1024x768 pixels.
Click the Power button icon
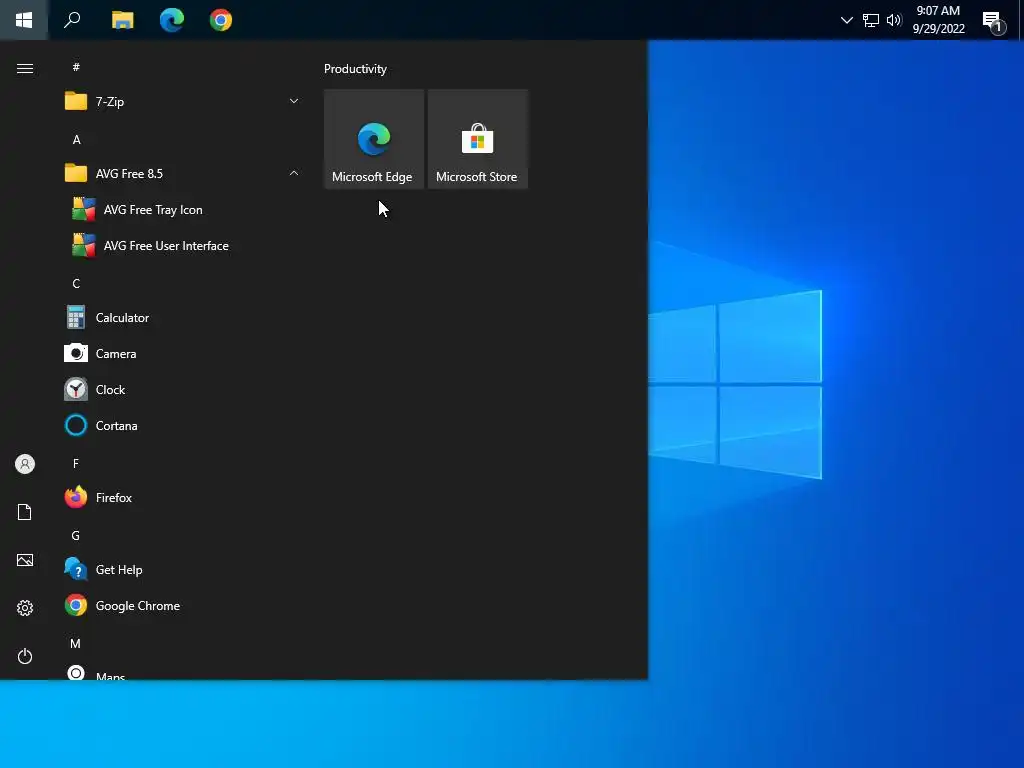(25, 656)
